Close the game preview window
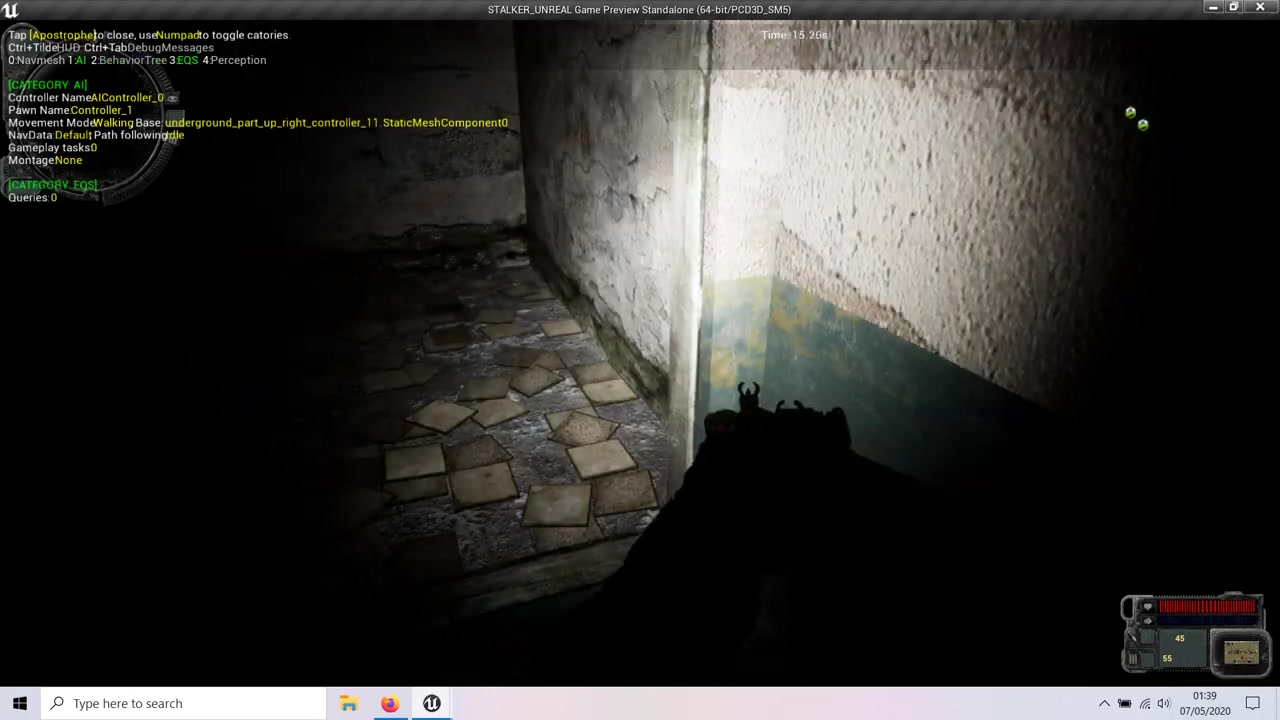This screenshot has height=720, width=1280. point(1261,8)
